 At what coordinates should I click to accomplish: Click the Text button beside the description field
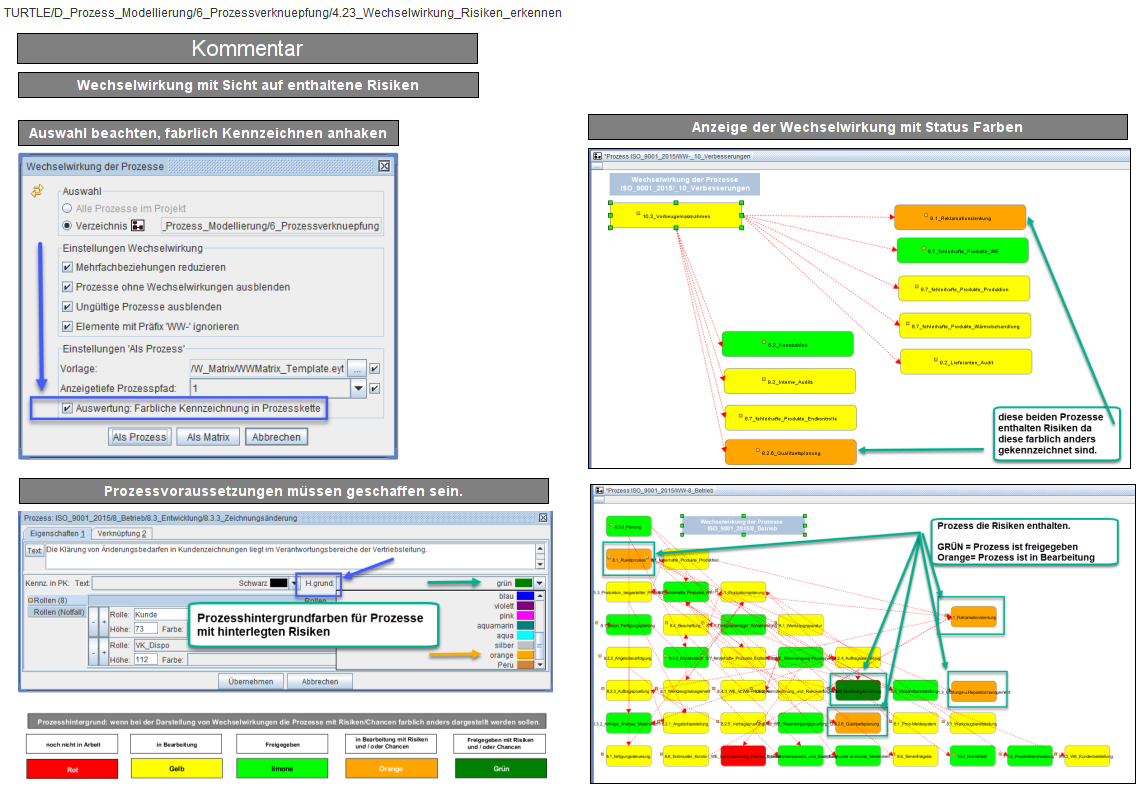click(x=34, y=550)
